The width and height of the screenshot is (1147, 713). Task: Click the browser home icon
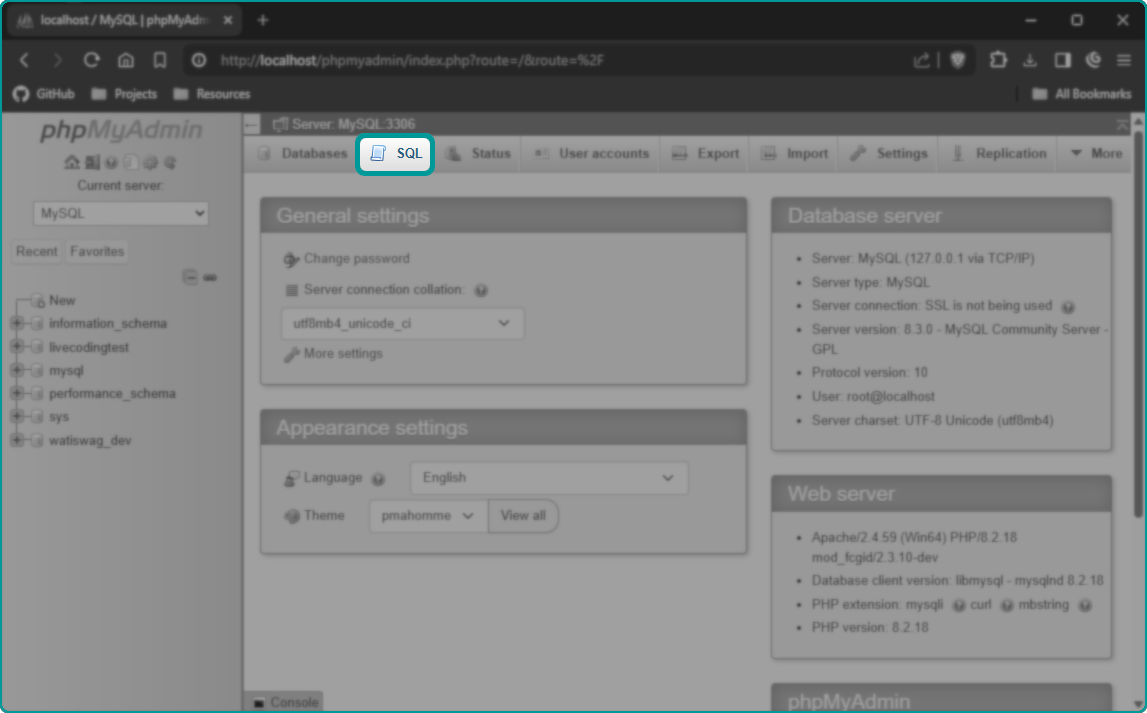126,60
